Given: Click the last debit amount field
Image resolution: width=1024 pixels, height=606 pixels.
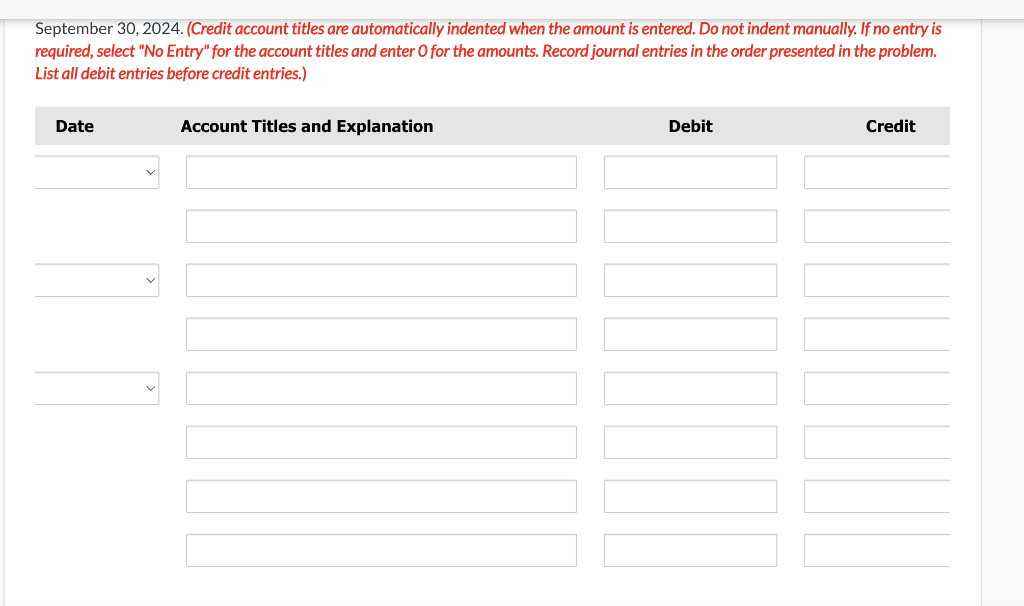Looking at the screenshot, I should pyautogui.click(x=690, y=549).
